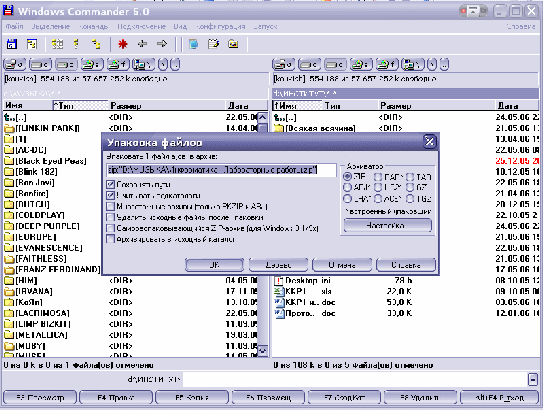This screenshot has width=544, height=411.
Task: Select the Desktop ini file row
Action: click(x=406, y=280)
